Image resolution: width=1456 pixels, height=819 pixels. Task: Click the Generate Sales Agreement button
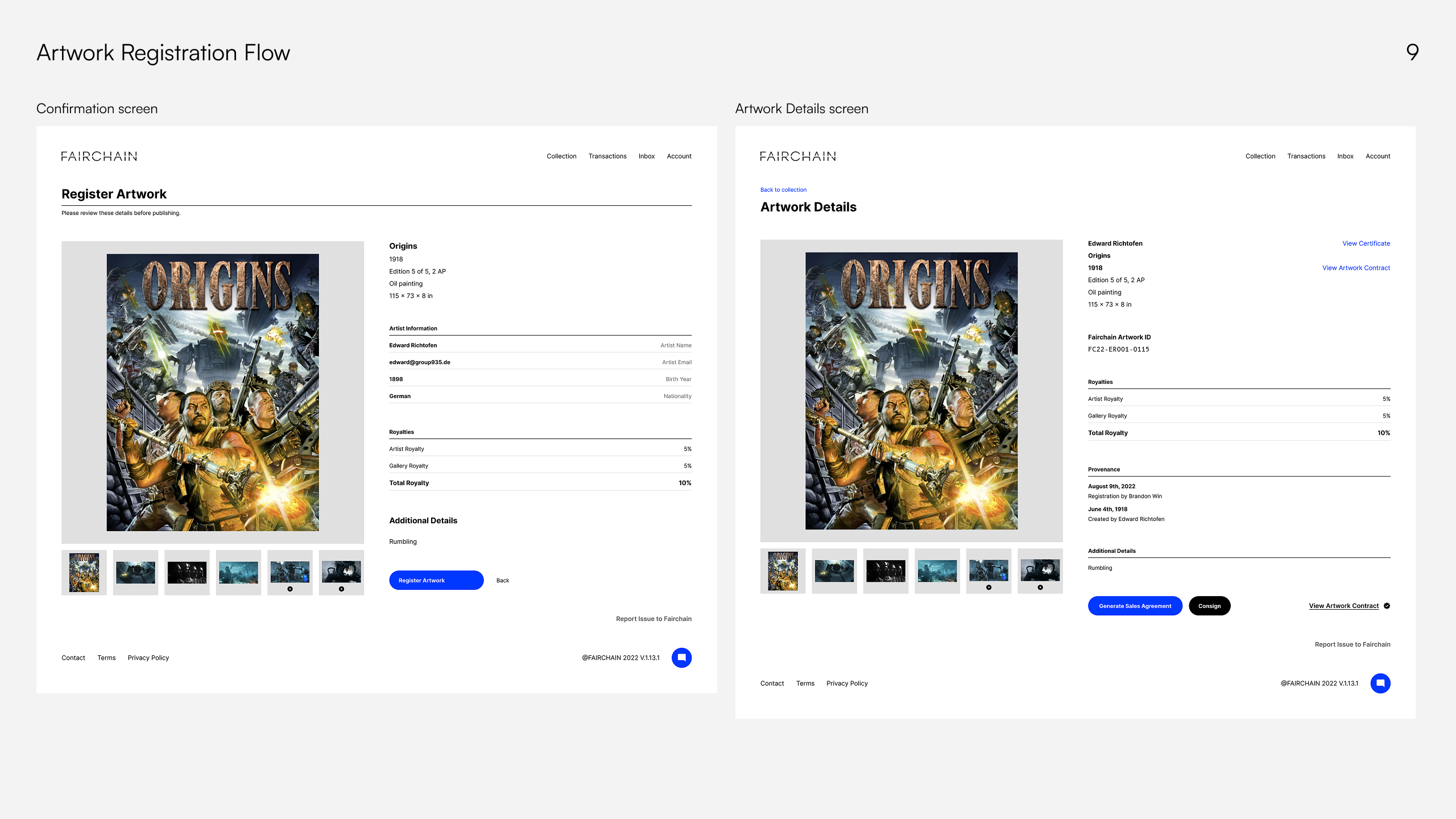tap(1135, 606)
